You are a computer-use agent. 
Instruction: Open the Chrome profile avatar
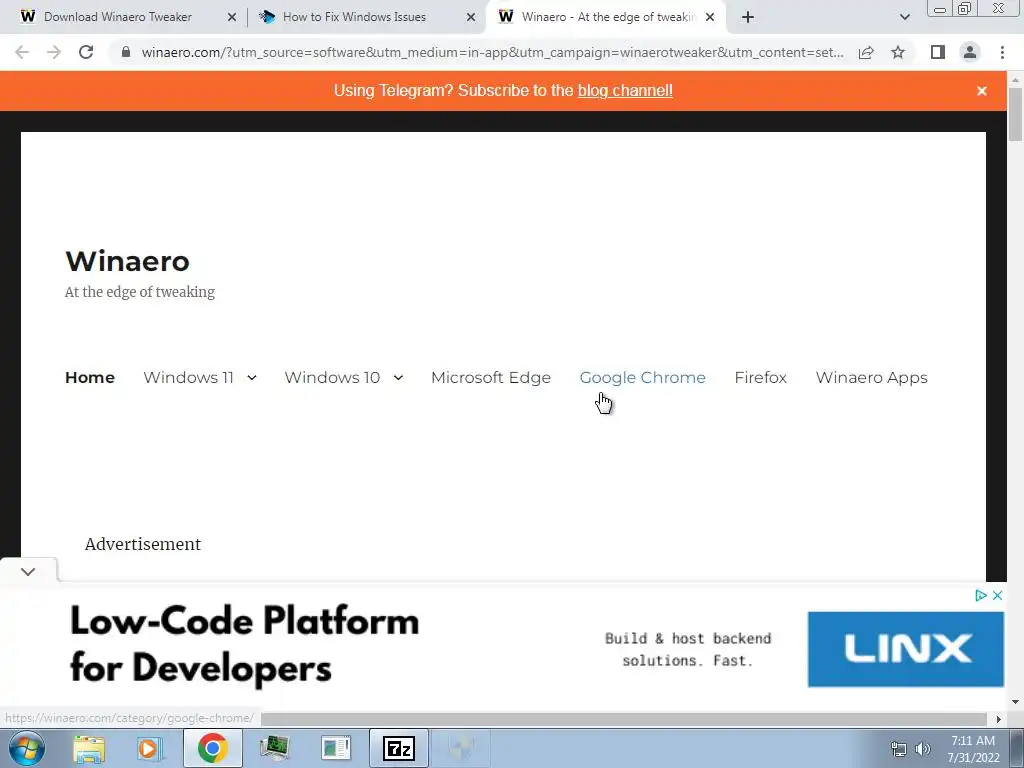point(970,52)
